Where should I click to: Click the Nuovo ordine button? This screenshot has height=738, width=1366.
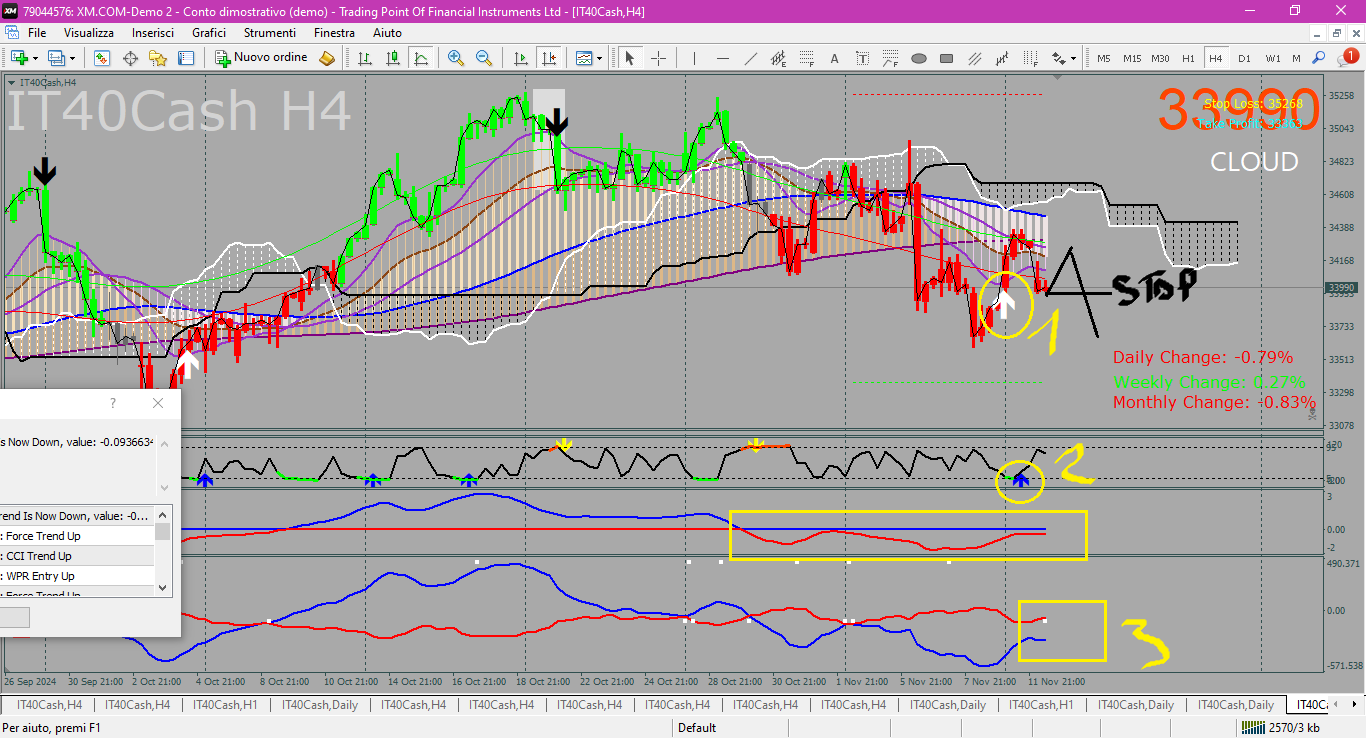coord(262,58)
